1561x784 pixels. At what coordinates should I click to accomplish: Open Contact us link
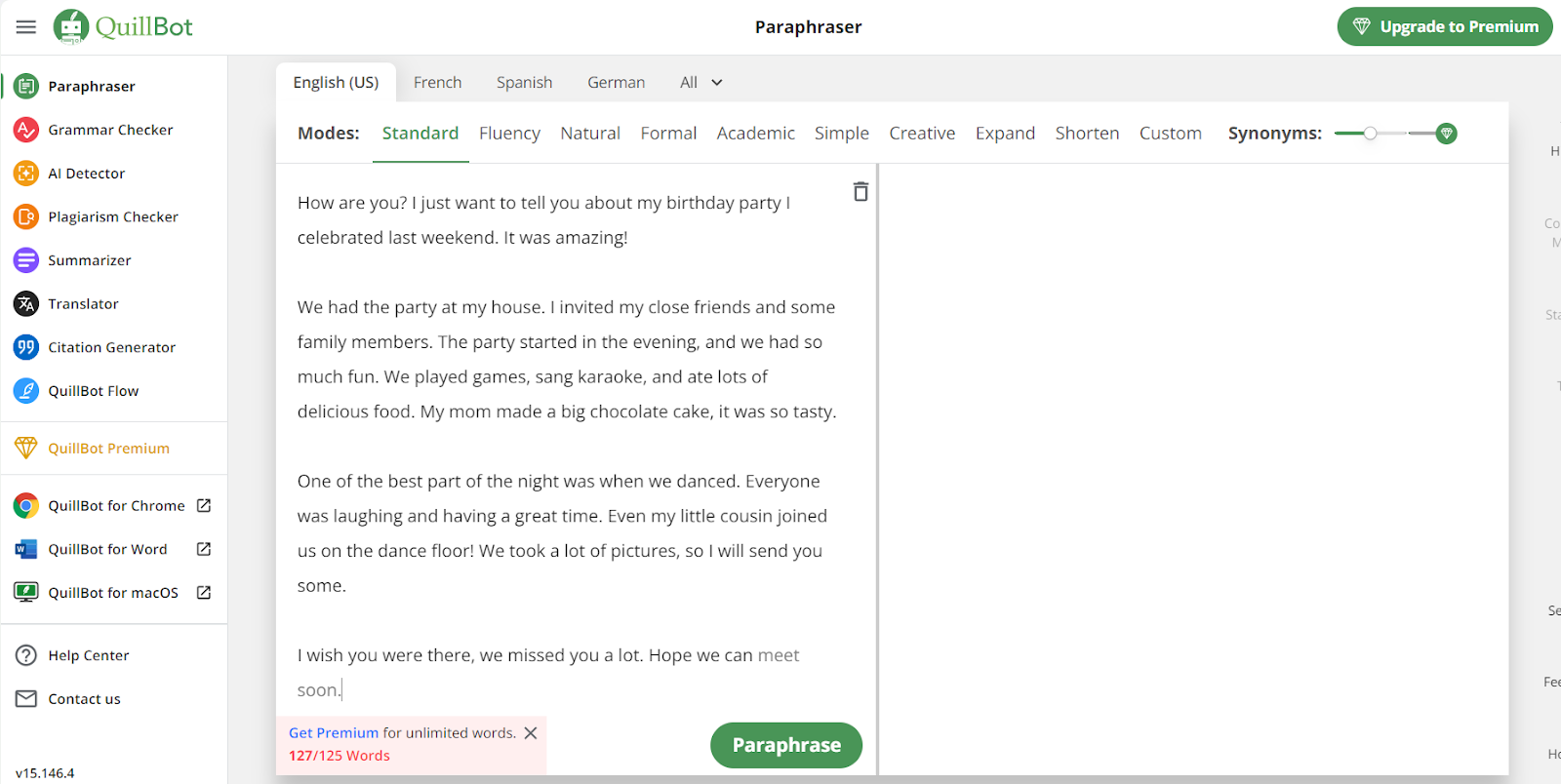(85, 699)
